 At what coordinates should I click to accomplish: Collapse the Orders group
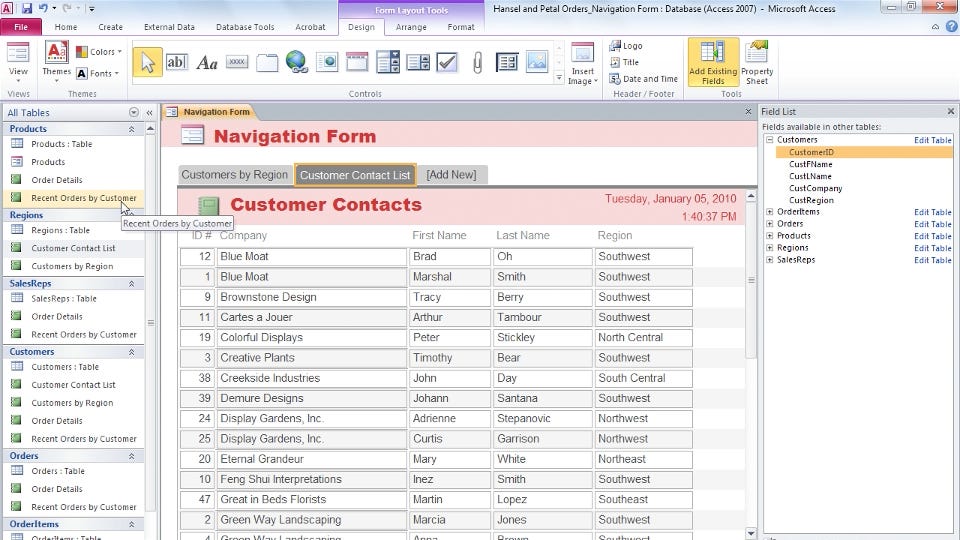pyautogui.click(x=131, y=456)
